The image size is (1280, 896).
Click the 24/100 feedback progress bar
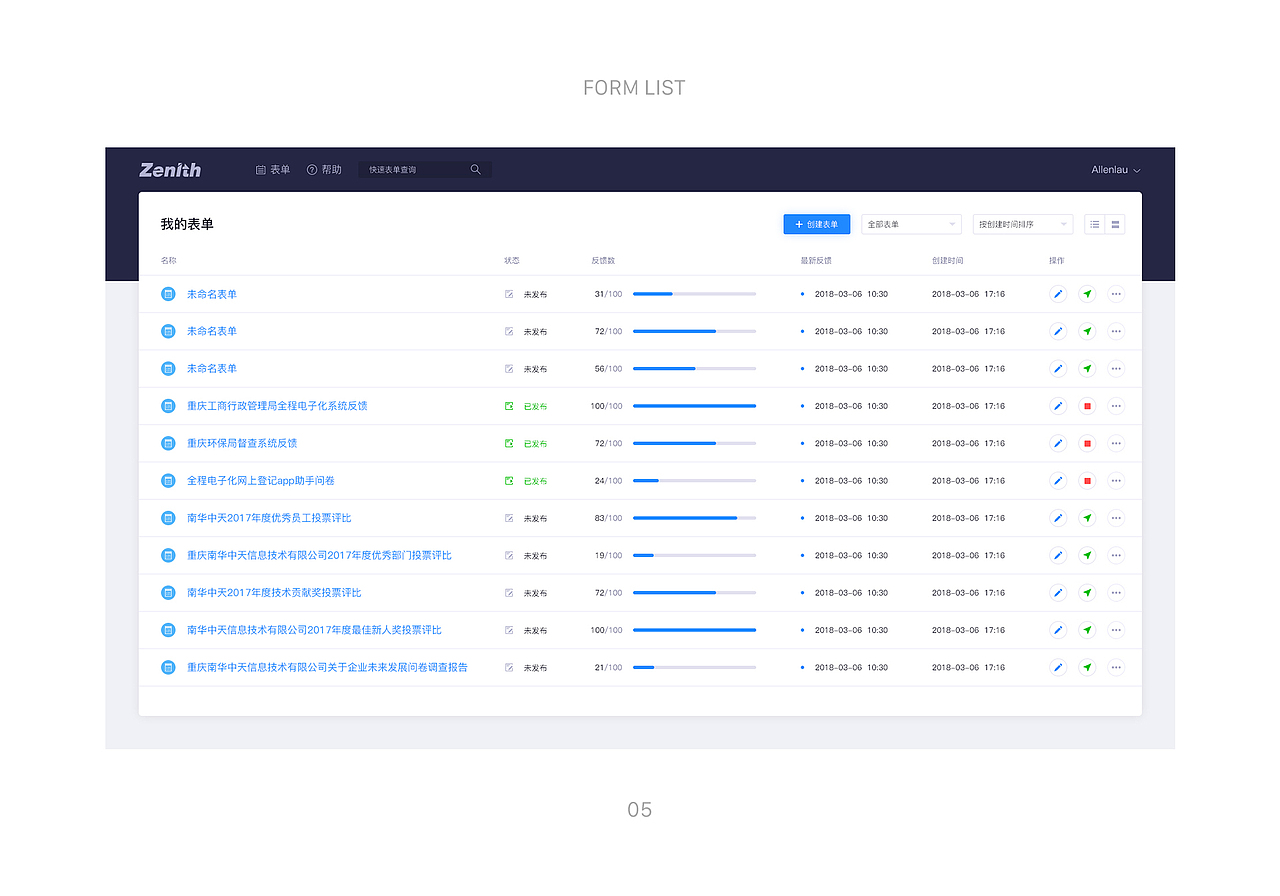point(694,481)
